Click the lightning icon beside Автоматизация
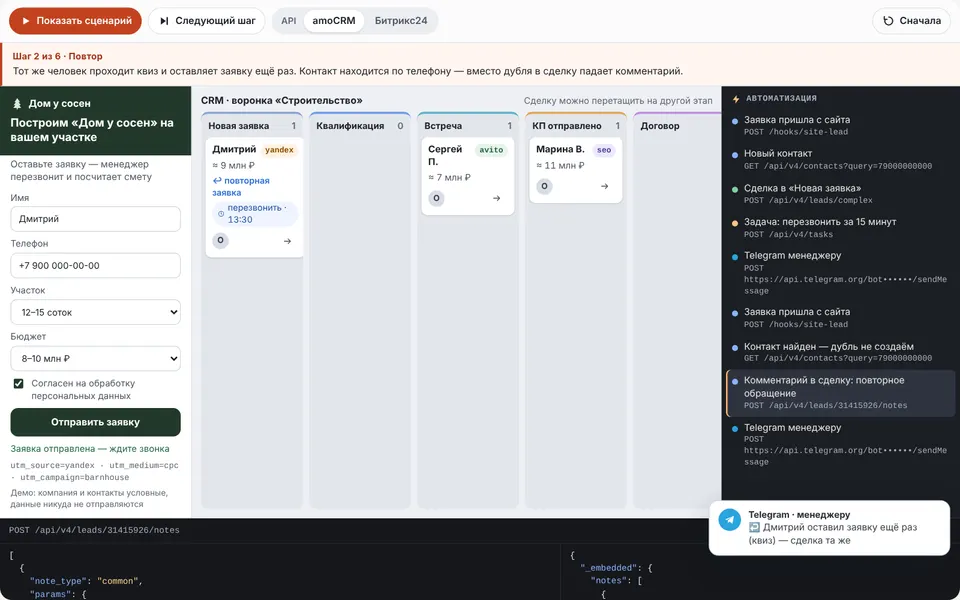Image resolution: width=960 pixels, height=600 pixels. tap(736, 99)
